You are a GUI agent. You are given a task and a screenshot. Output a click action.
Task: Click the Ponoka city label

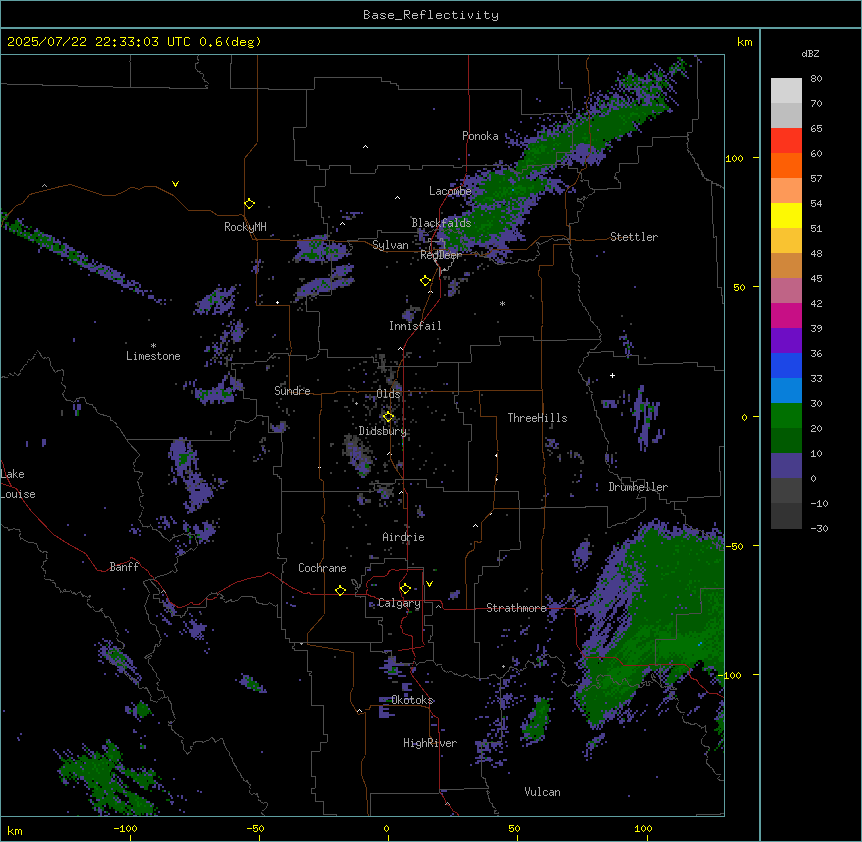point(480,136)
